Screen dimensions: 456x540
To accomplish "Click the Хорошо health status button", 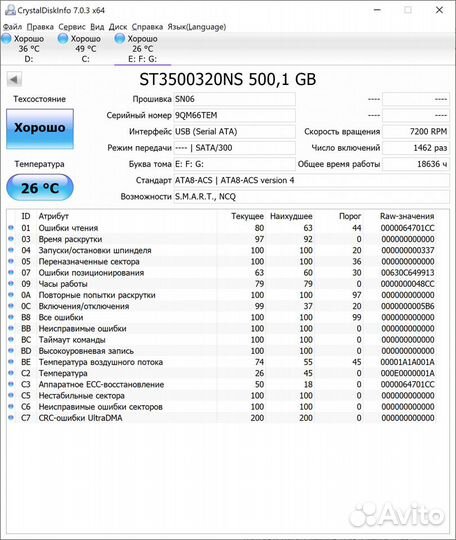I will pyautogui.click(x=40, y=128).
